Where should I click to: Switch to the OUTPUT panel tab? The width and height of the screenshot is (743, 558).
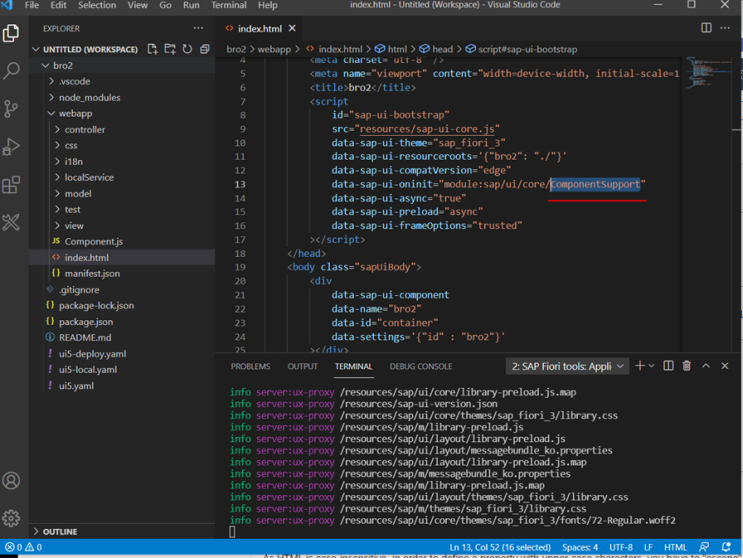point(302,366)
